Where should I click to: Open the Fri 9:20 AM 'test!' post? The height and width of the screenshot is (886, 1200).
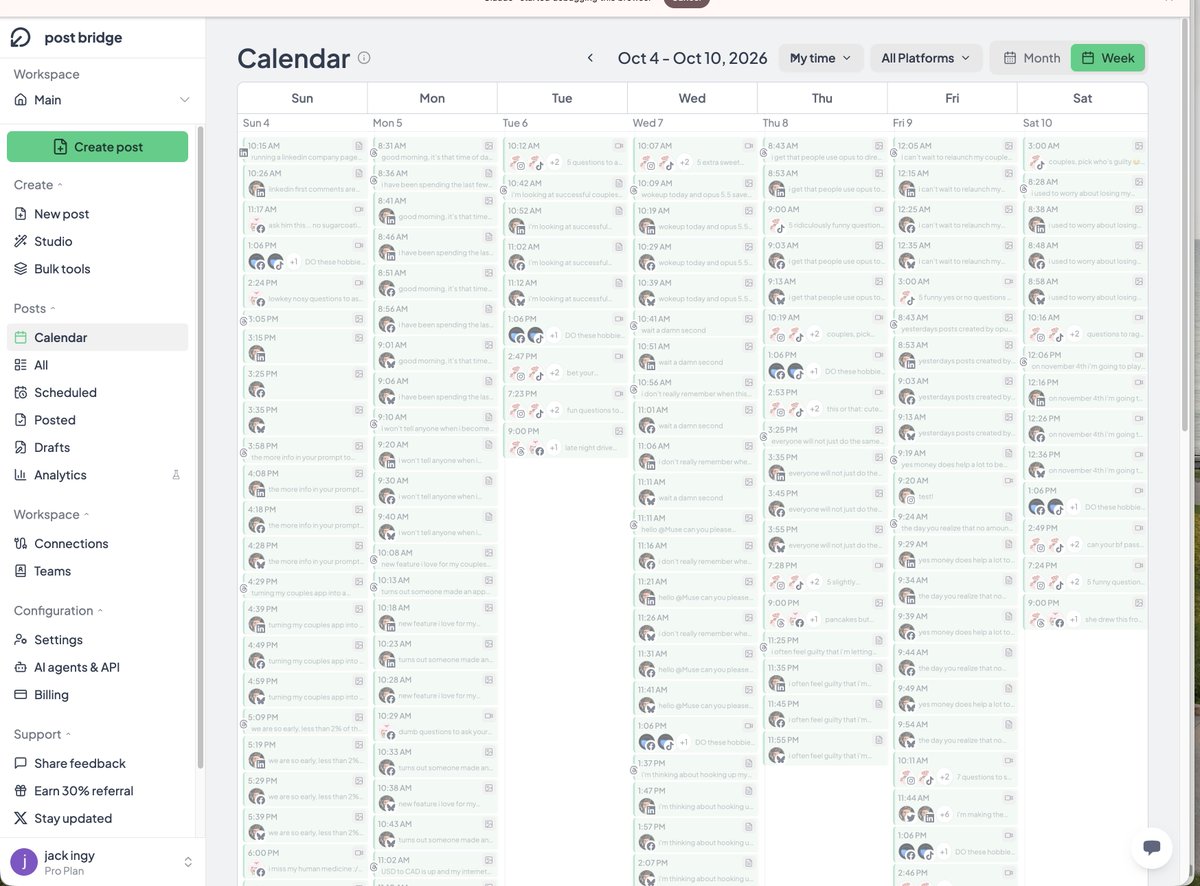(x=953, y=489)
